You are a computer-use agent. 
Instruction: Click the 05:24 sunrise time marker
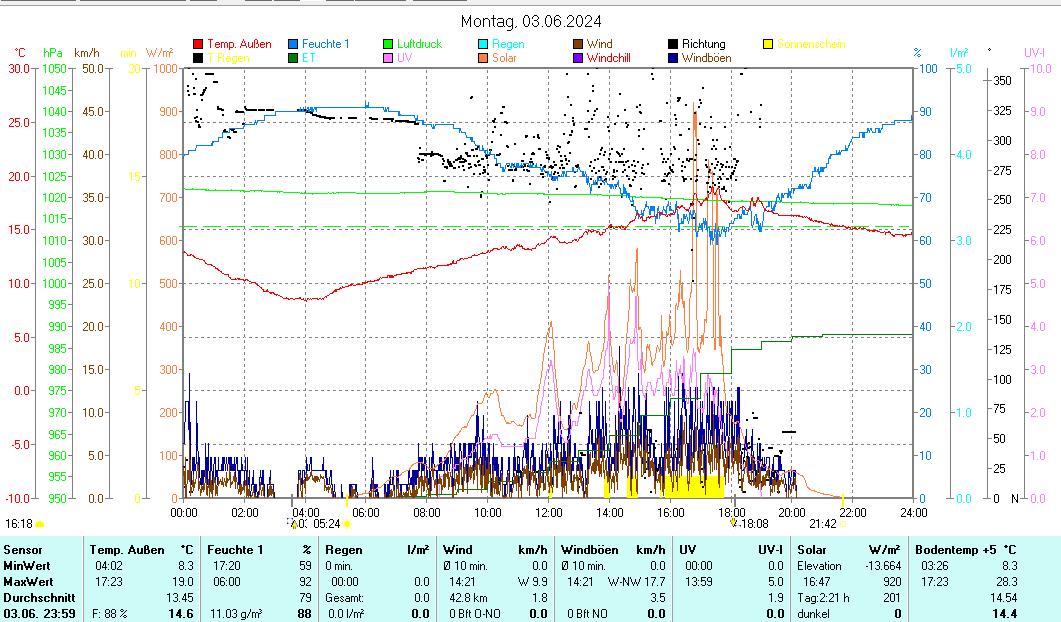click(x=327, y=523)
